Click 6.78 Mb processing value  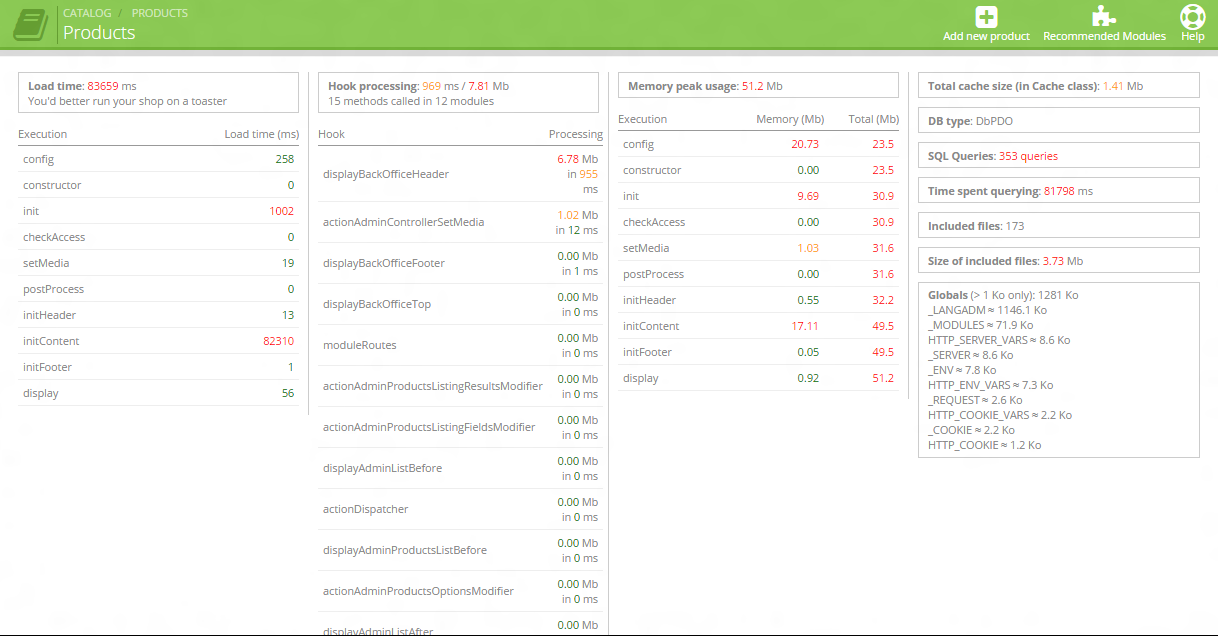(x=577, y=159)
